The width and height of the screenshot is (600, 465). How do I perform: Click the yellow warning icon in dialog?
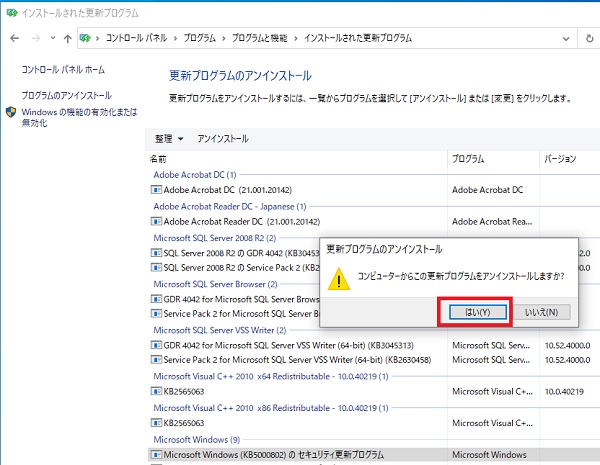pyautogui.click(x=339, y=279)
